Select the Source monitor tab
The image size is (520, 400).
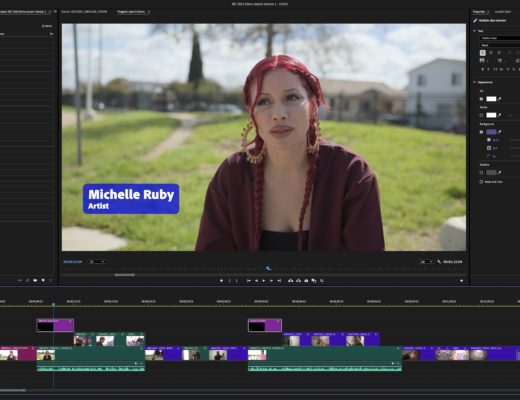(84, 12)
